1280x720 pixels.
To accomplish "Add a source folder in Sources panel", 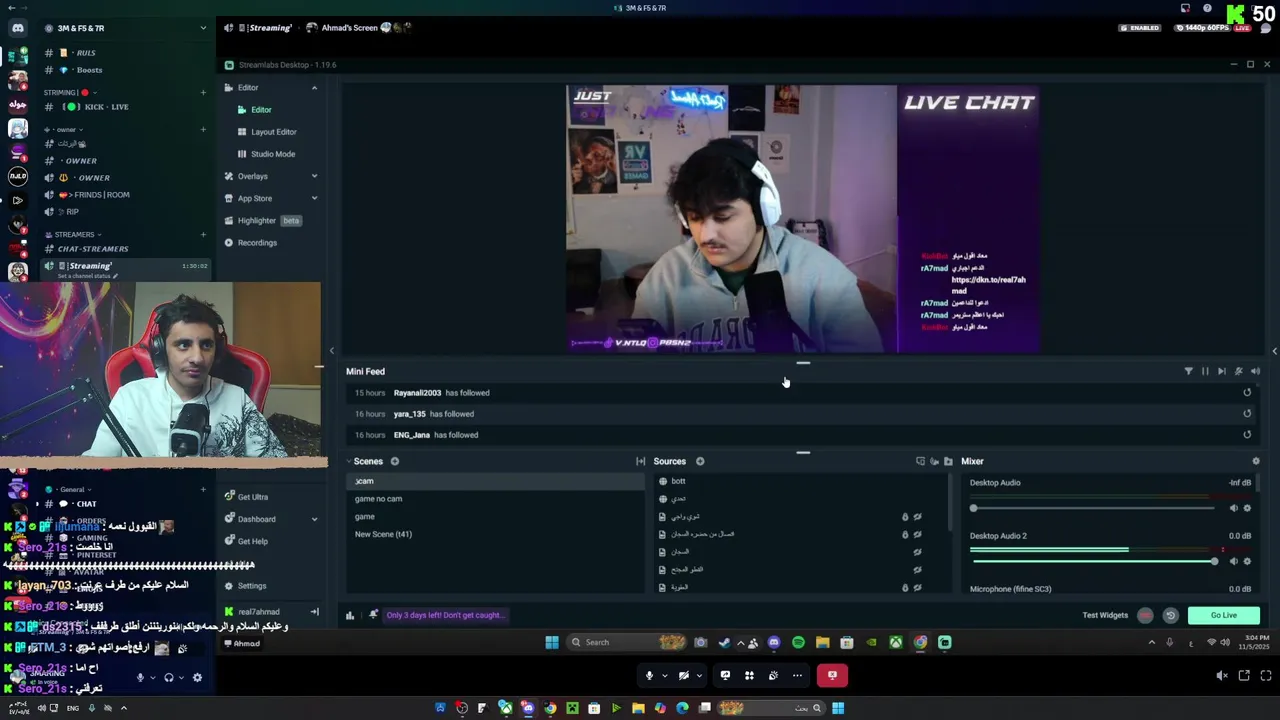I will point(948,461).
